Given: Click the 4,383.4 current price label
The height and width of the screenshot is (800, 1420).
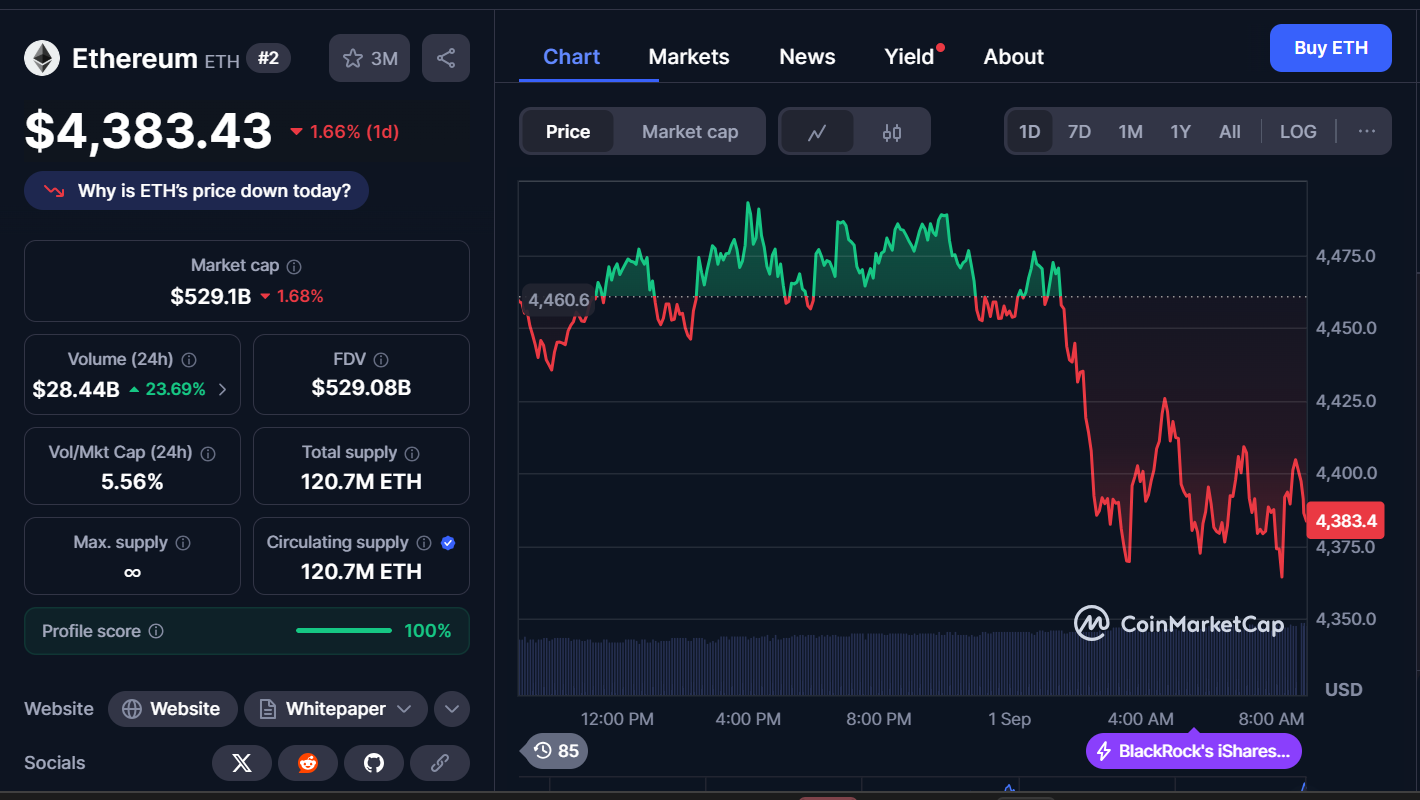Looking at the screenshot, I should click(x=1346, y=520).
